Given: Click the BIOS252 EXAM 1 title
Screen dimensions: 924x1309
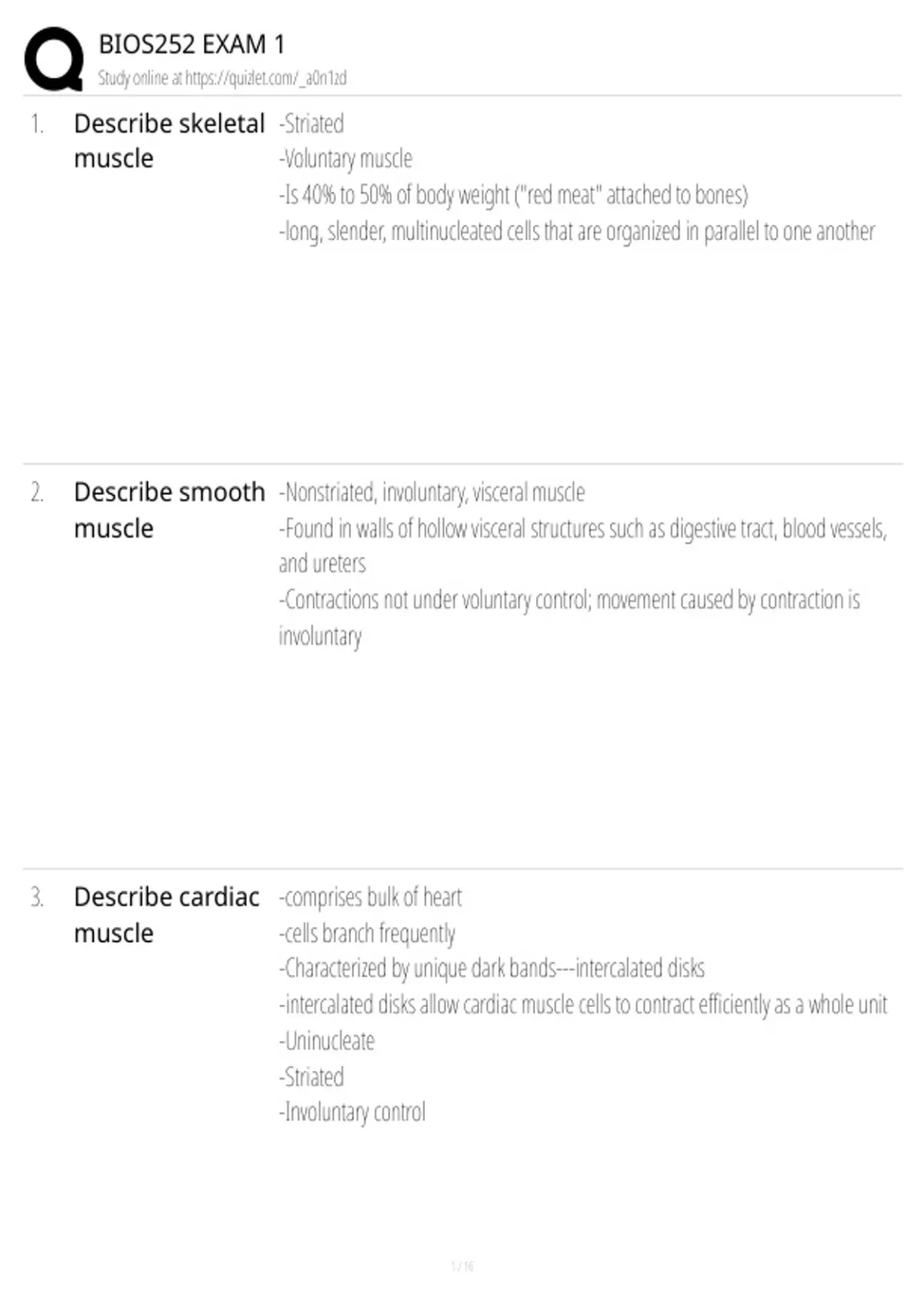Looking at the screenshot, I should pyautogui.click(x=192, y=45).
